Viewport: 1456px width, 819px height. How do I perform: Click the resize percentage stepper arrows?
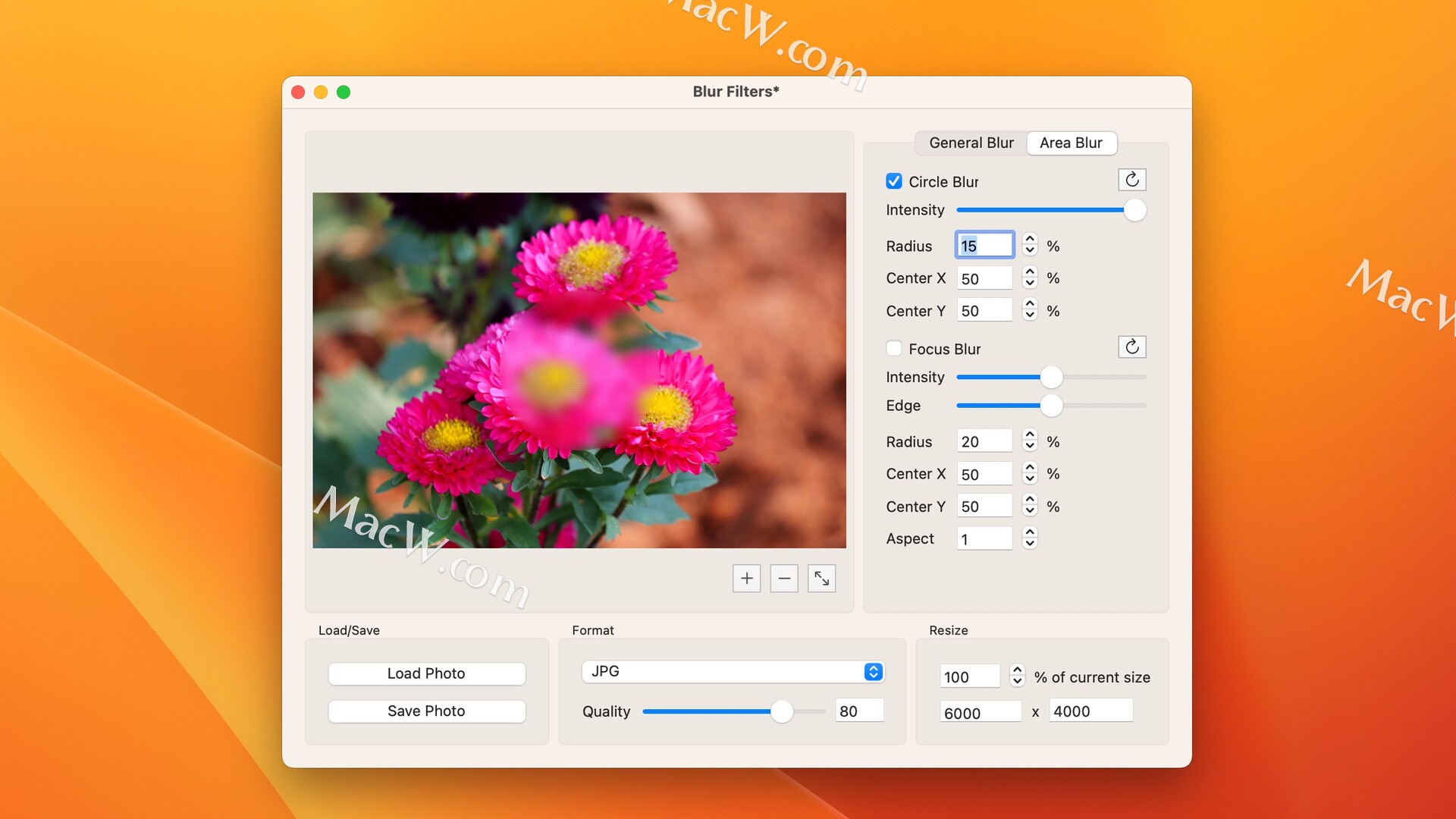pyautogui.click(x=1018, y=676)
